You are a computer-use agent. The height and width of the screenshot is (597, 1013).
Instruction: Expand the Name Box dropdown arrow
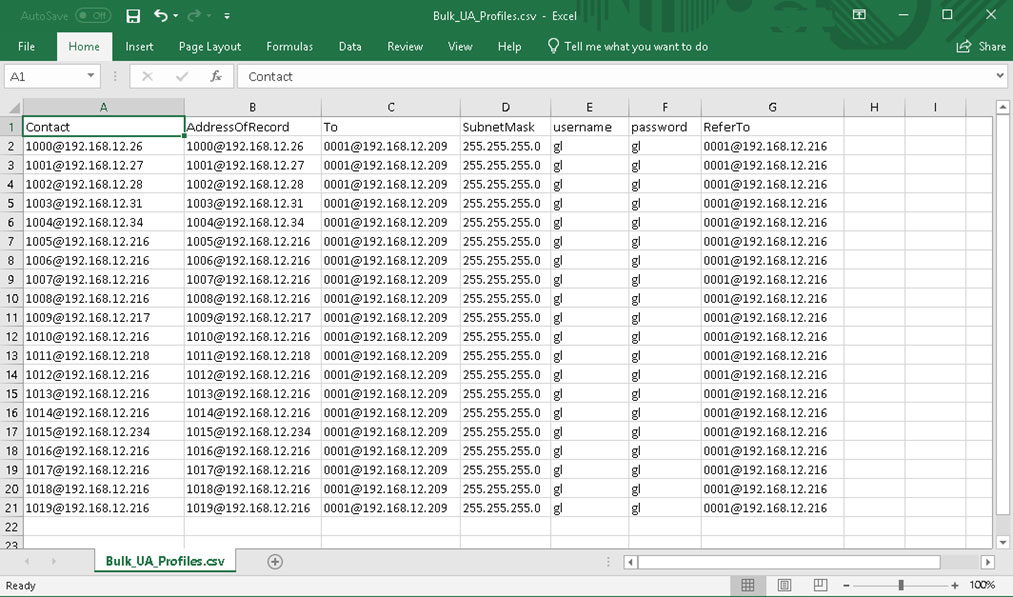tap(91, 76)
